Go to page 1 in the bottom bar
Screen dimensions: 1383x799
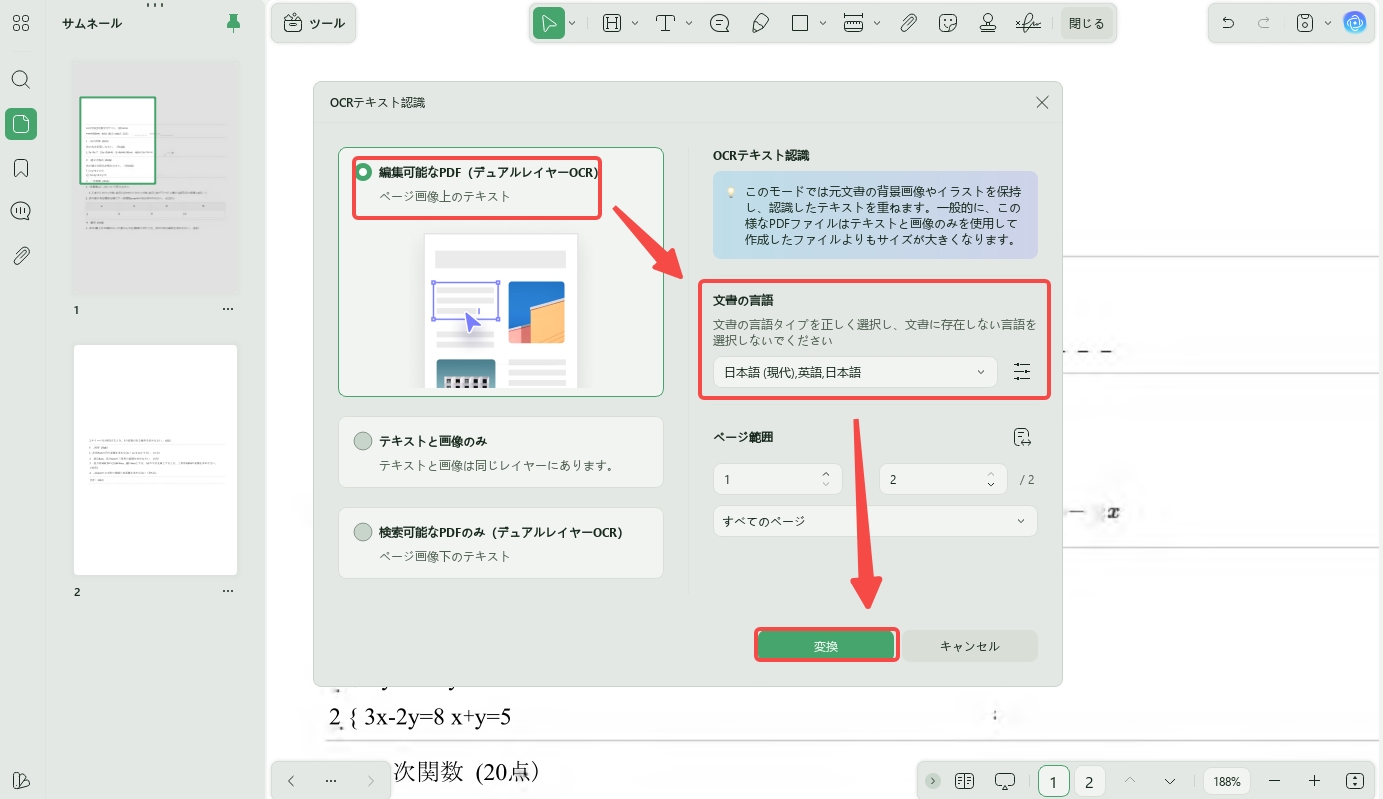[1053, 781]
